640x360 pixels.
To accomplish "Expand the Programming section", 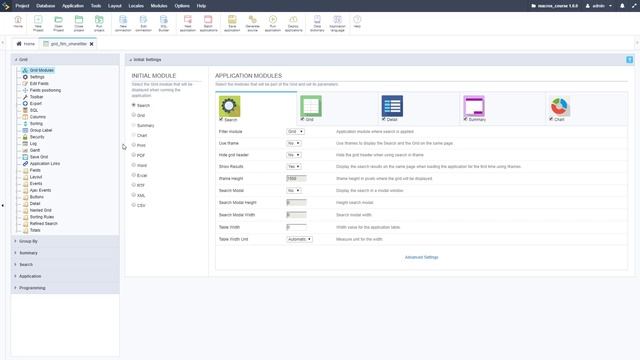I will click(x=65, y=288).
